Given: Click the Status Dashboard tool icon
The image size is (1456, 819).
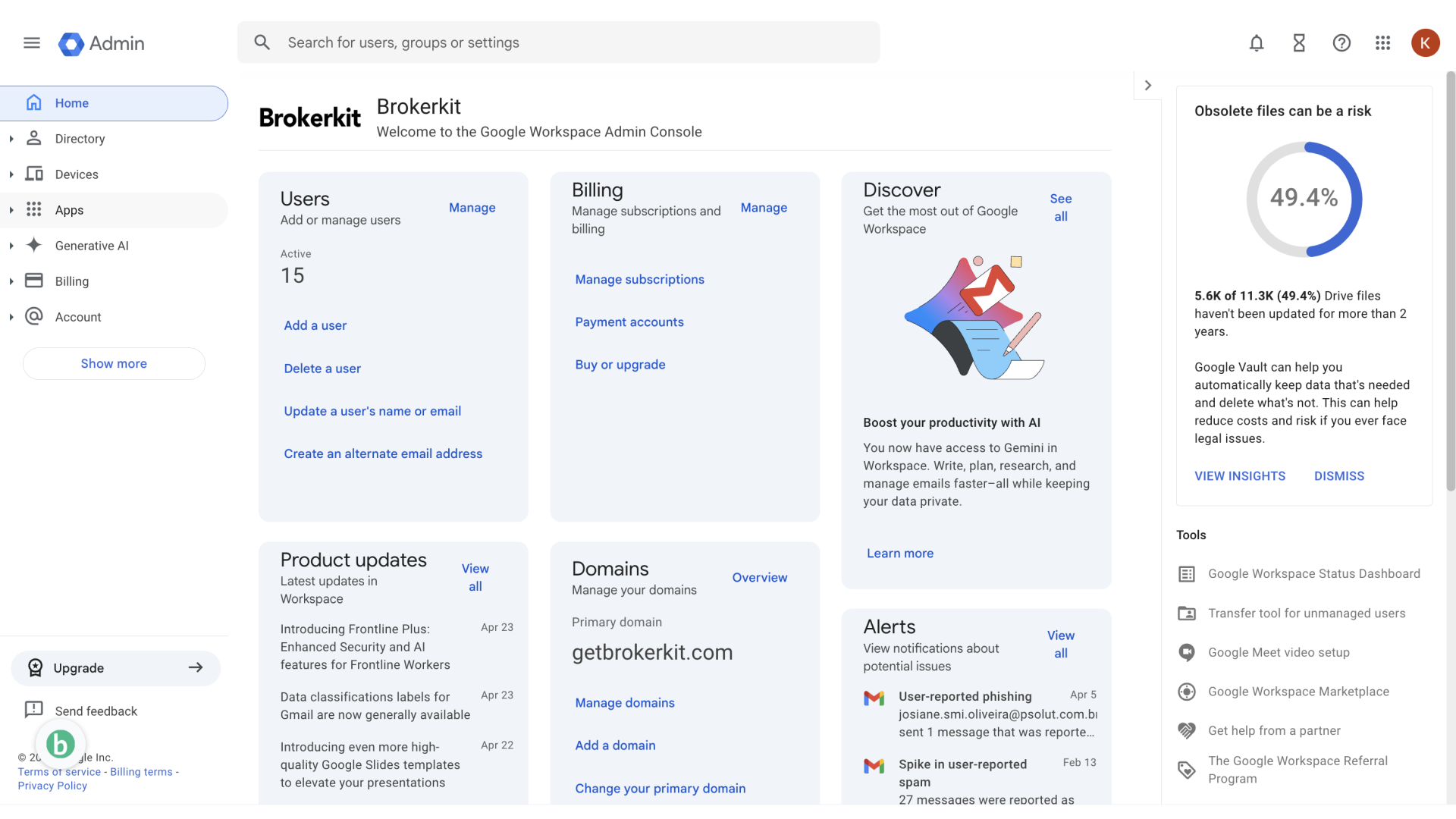Looking at the screenshot, I should 1187,574.
